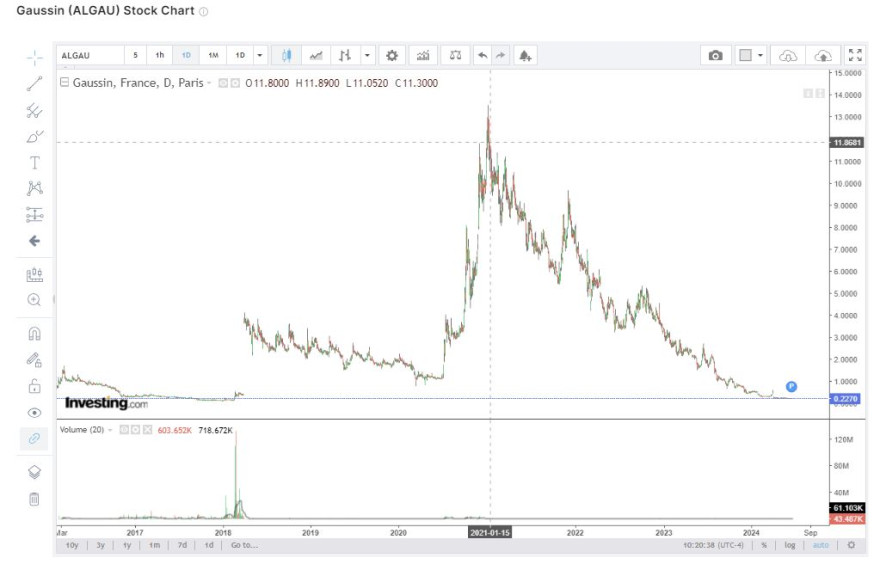Click the 11.8681 price label
Image resolution: width=880 pixels, height=564 pixels.
tap(846, 143)
